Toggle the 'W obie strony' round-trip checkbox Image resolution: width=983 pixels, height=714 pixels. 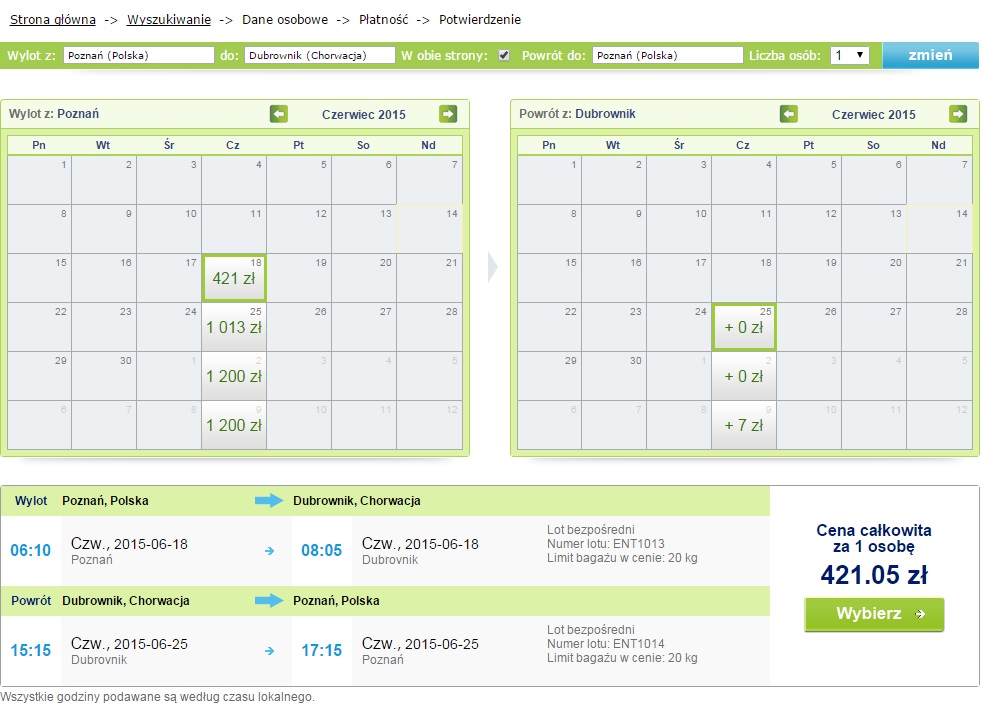503,55
